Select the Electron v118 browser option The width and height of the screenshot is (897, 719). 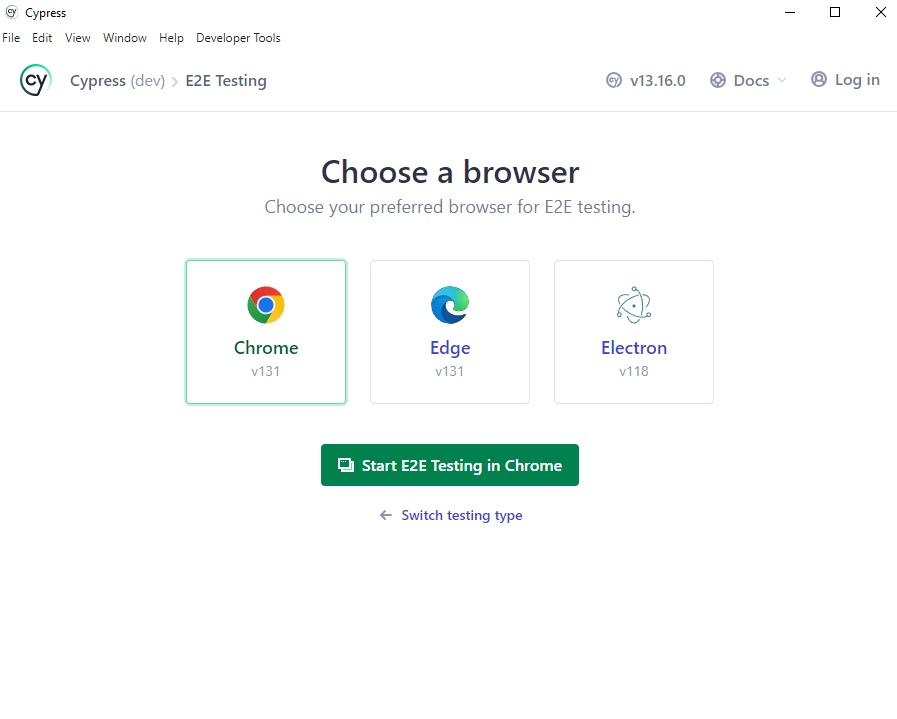634,332
